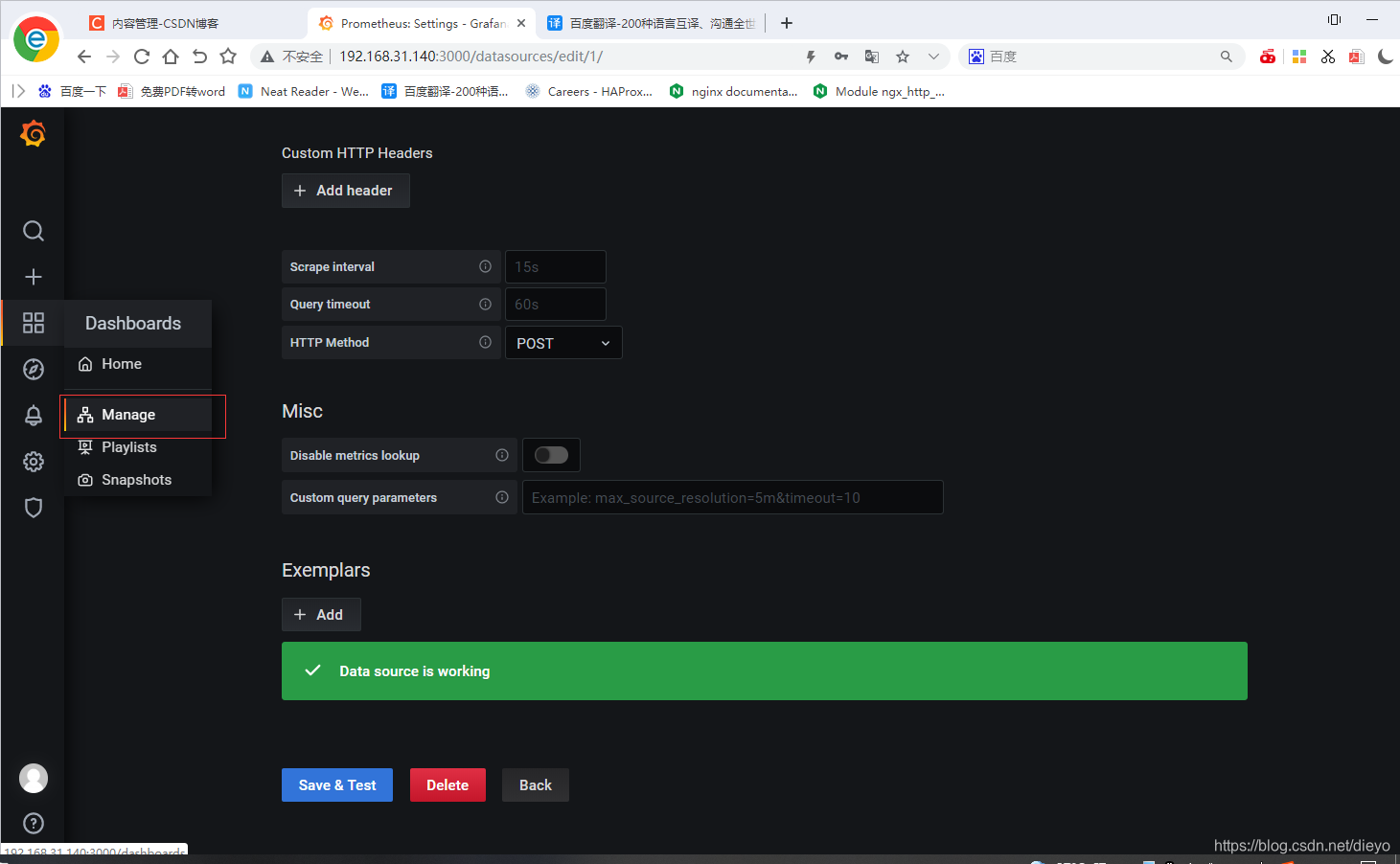This screenshot has width=1400, height=864.
Task: Open a new browser tab
Action: [787, 23]
